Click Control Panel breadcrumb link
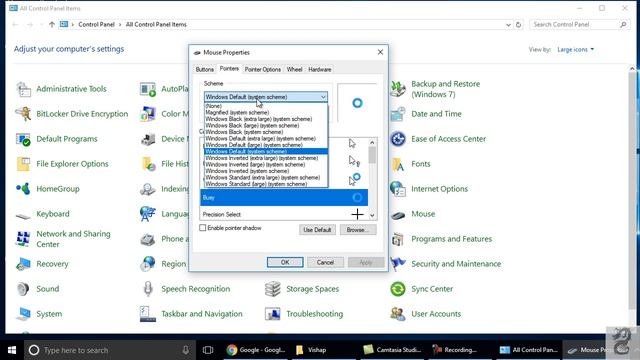640x360 pixels. [x=96, y=24]
